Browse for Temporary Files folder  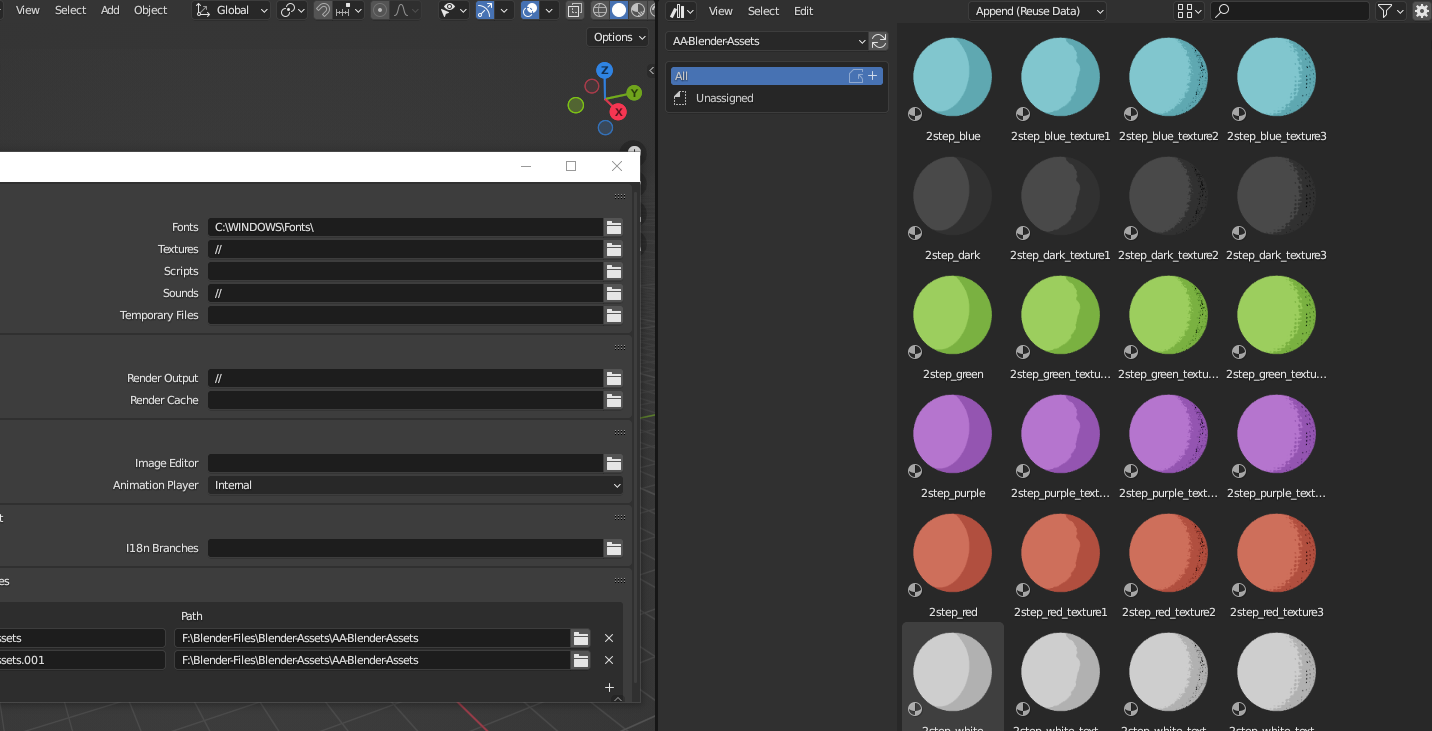tap(614, 315)
